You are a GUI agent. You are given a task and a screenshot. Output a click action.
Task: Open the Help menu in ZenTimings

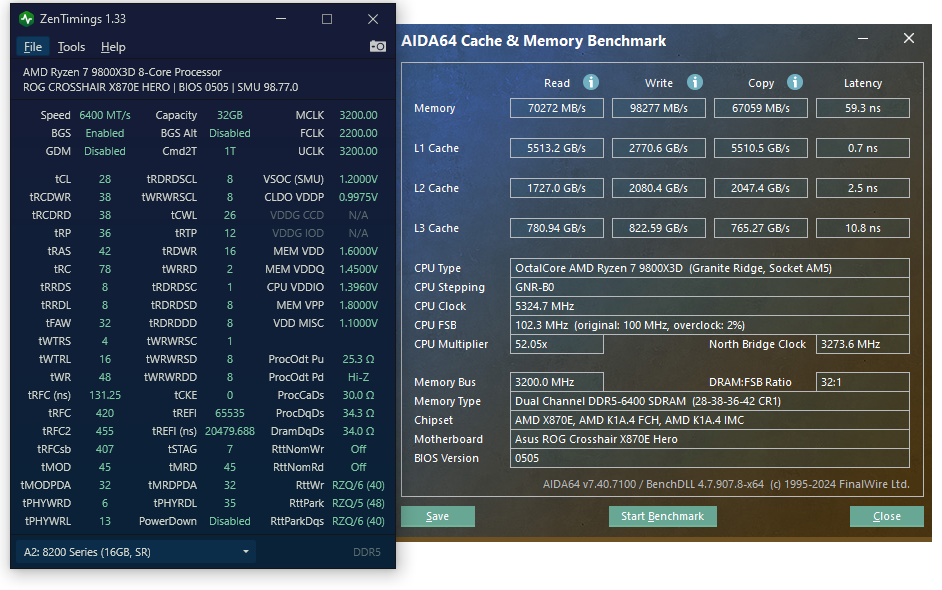[113, 47]
